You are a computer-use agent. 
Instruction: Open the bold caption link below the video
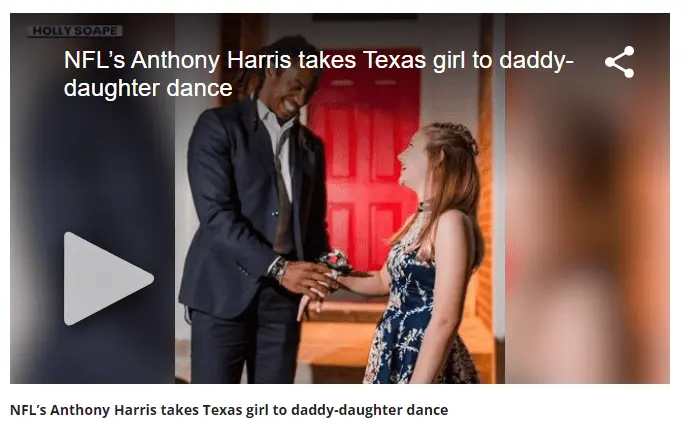[x=229, y=410]
